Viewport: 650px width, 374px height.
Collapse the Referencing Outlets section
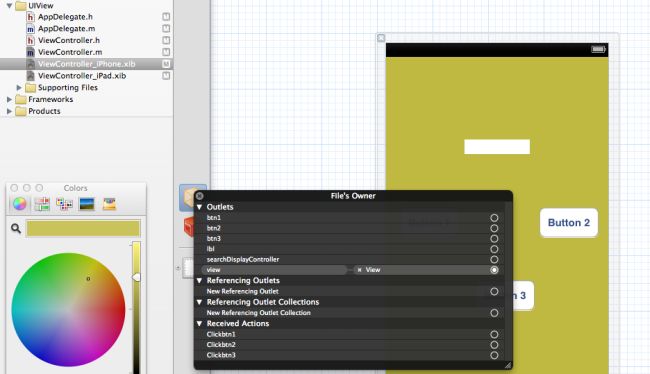pyautogui.click(x=199, y=281)
